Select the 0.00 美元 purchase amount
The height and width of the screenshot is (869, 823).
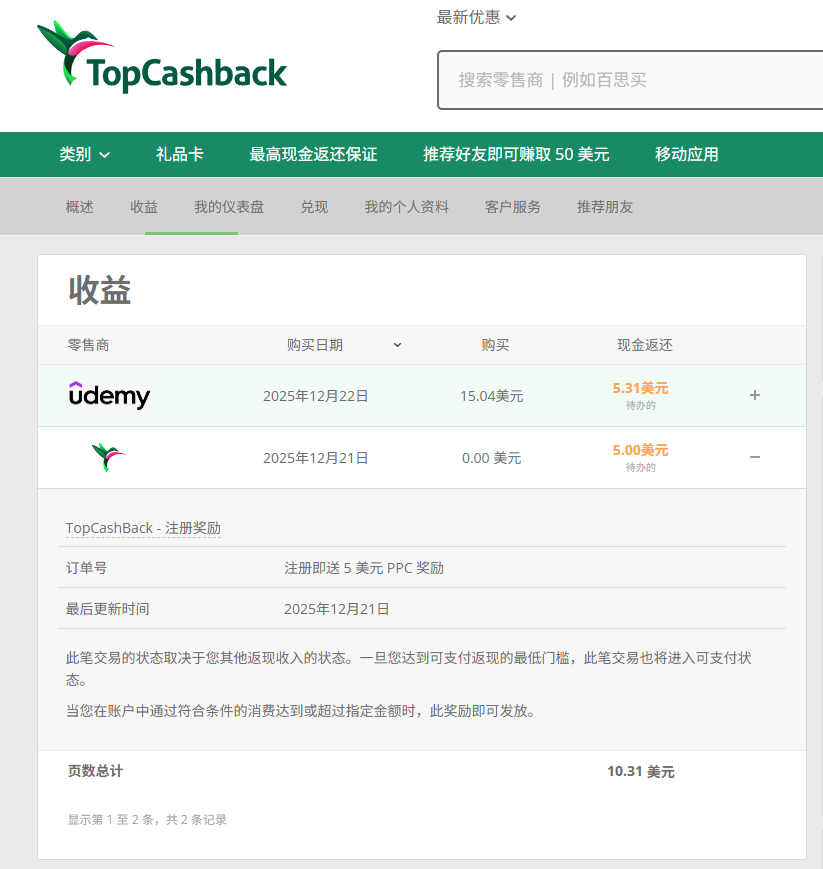pyautogui.click(x=492, y=458)
